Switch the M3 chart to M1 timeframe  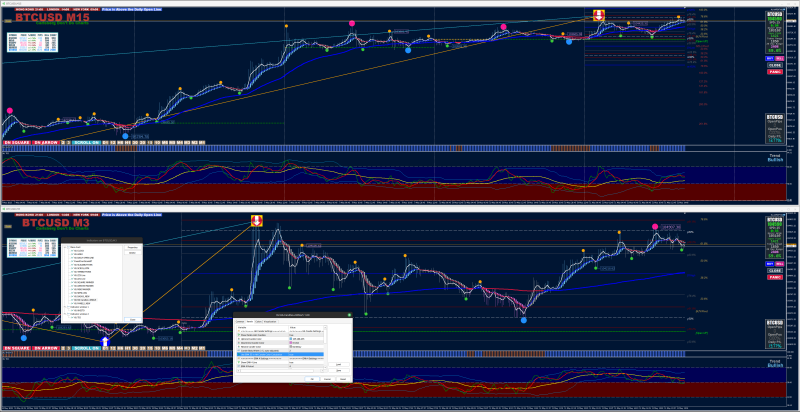[202, 349]
